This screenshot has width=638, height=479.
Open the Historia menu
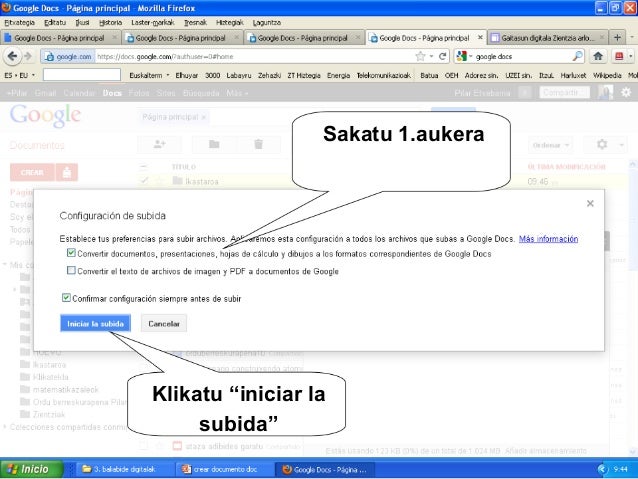pyautogui.click(x=110, y=22)
